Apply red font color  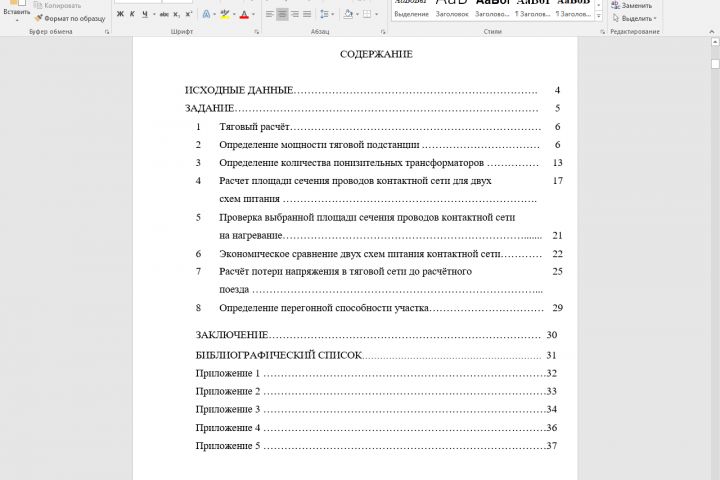click(244, 14)
